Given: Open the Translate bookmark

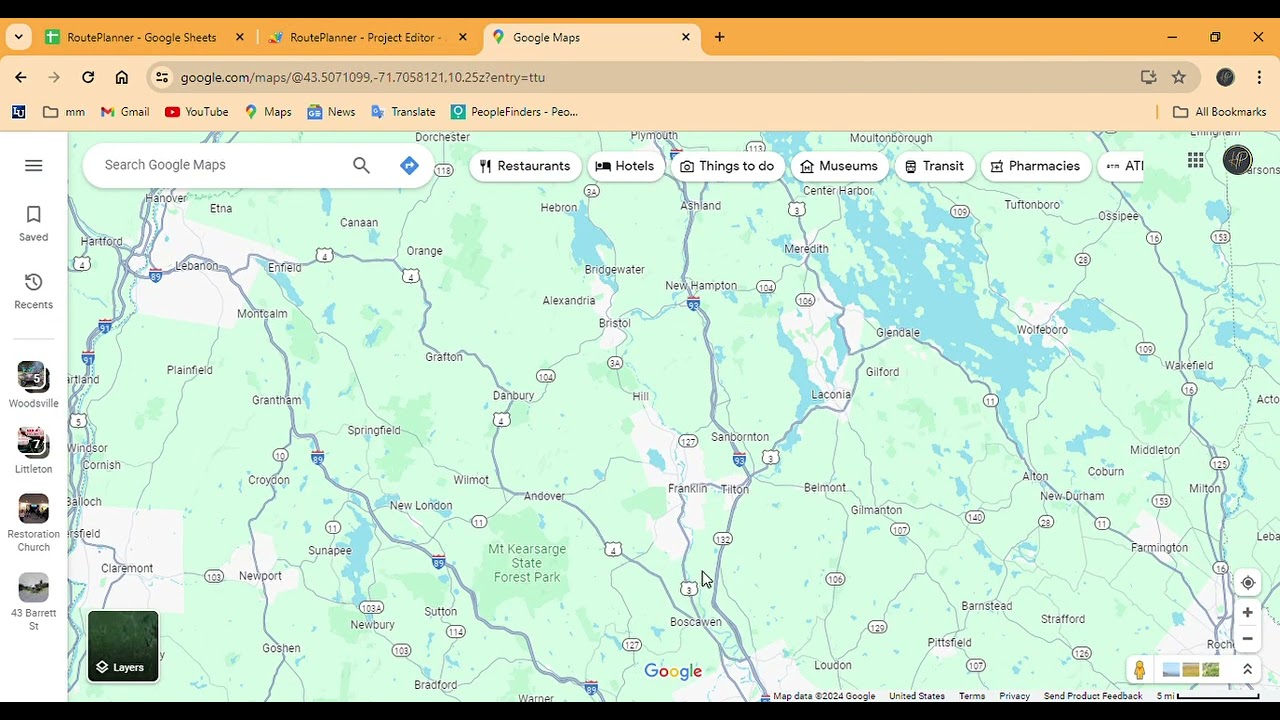Looking at the screenshot, I should click(403, 112).
